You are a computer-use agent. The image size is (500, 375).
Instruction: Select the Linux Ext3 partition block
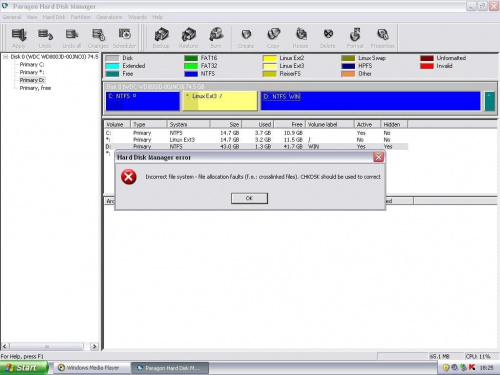tap(220, 101)
